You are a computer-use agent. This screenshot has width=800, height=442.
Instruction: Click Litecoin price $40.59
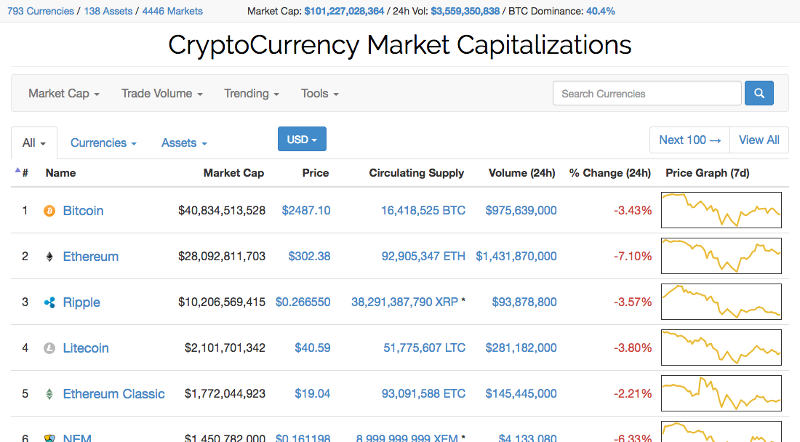(312, 348)
